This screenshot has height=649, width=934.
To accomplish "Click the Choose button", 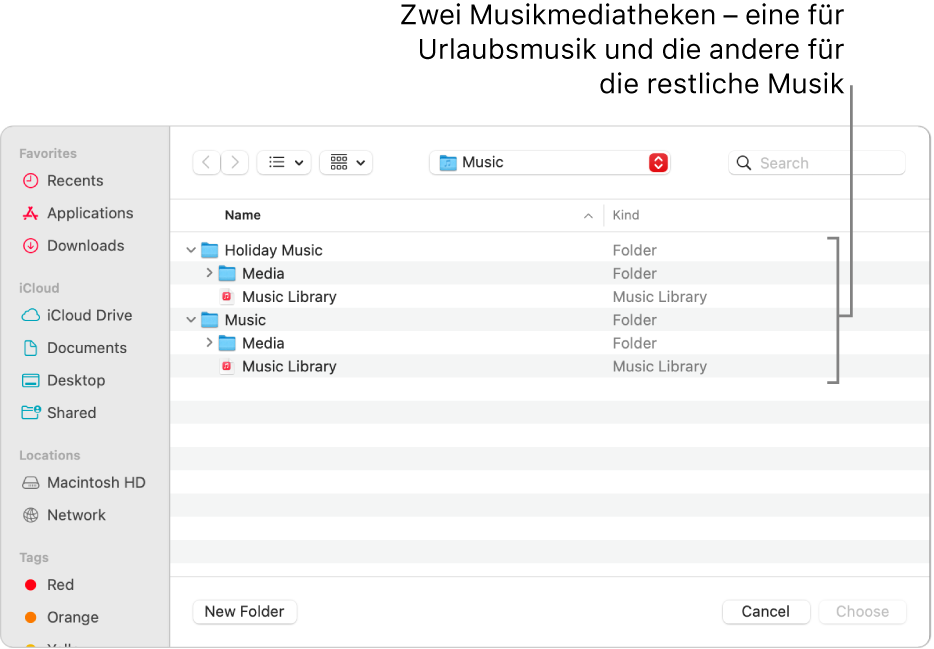I will (863, 611).
